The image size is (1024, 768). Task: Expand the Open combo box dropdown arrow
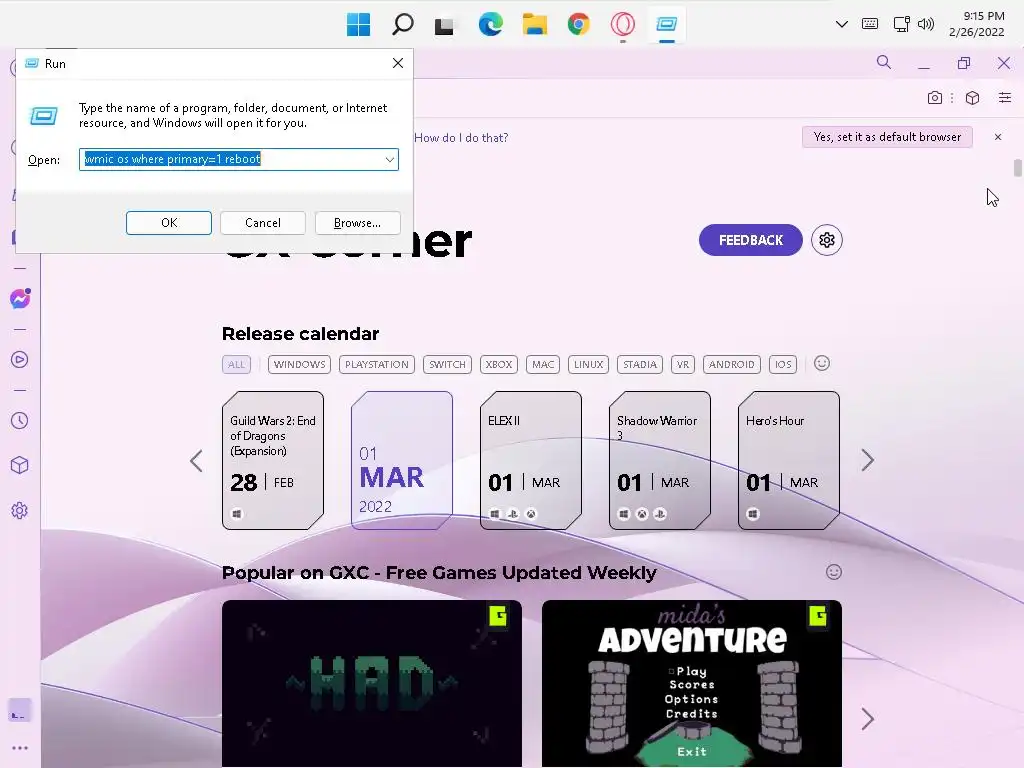[x=390, y=159]
